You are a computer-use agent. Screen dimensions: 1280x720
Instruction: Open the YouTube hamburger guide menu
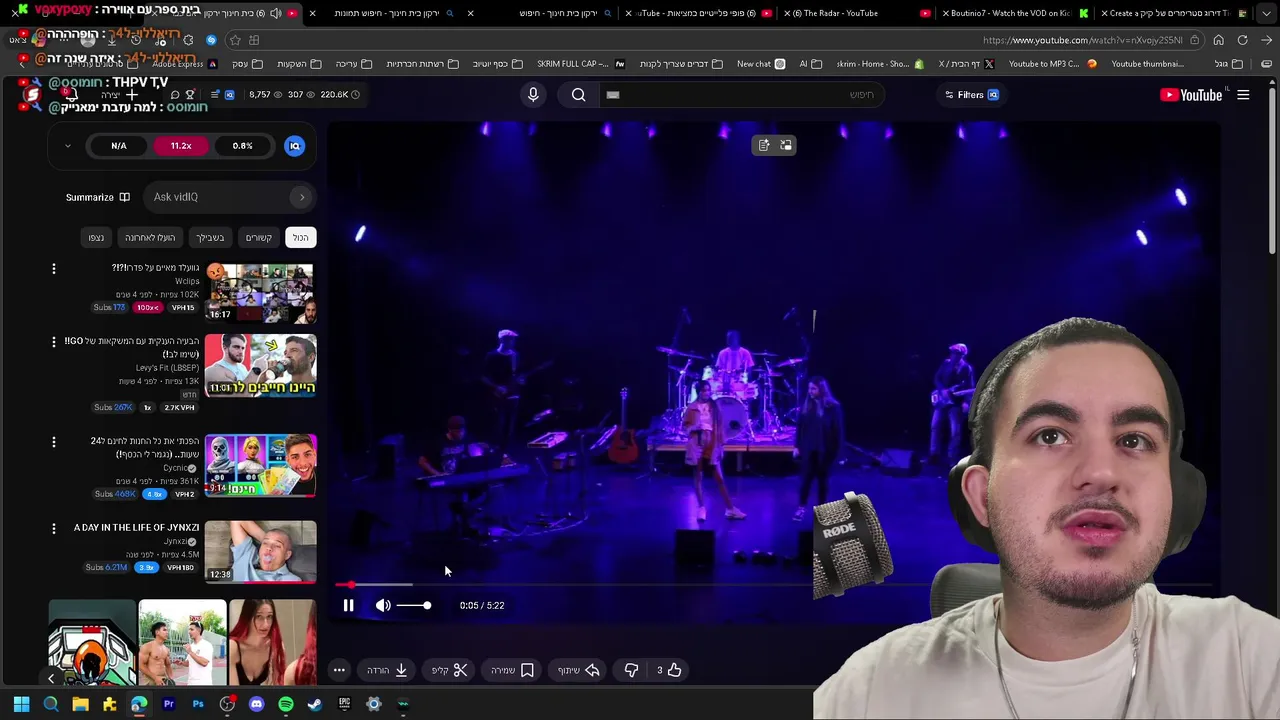(1243, 95)
